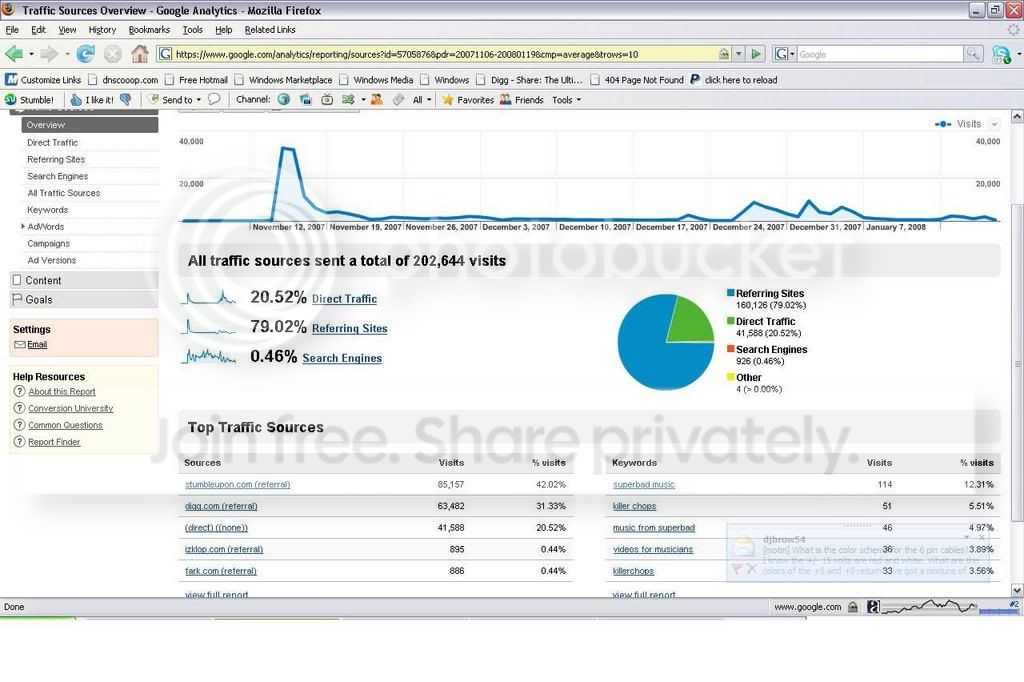Open the View menu

[x=67, y=30]
